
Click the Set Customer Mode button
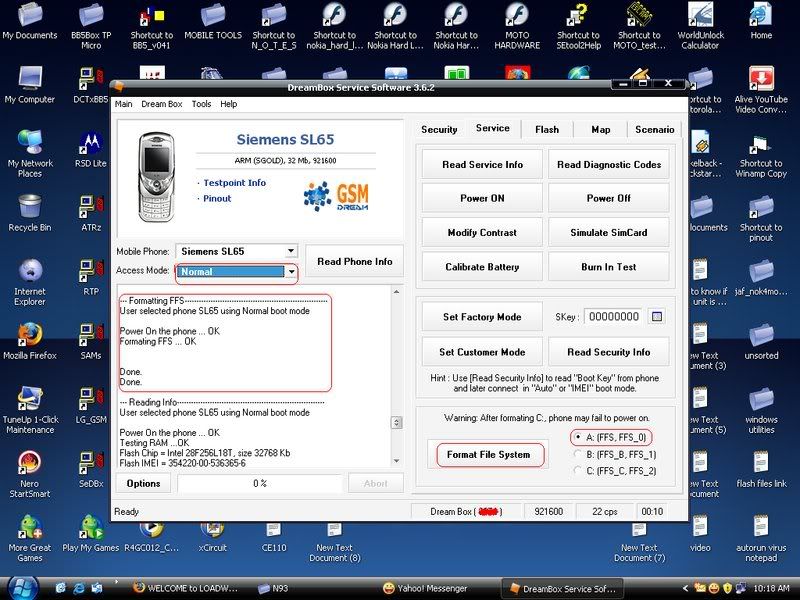[482, 352]
